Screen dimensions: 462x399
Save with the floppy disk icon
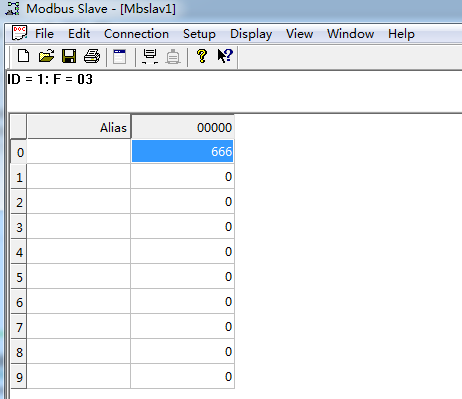point(69,56)
